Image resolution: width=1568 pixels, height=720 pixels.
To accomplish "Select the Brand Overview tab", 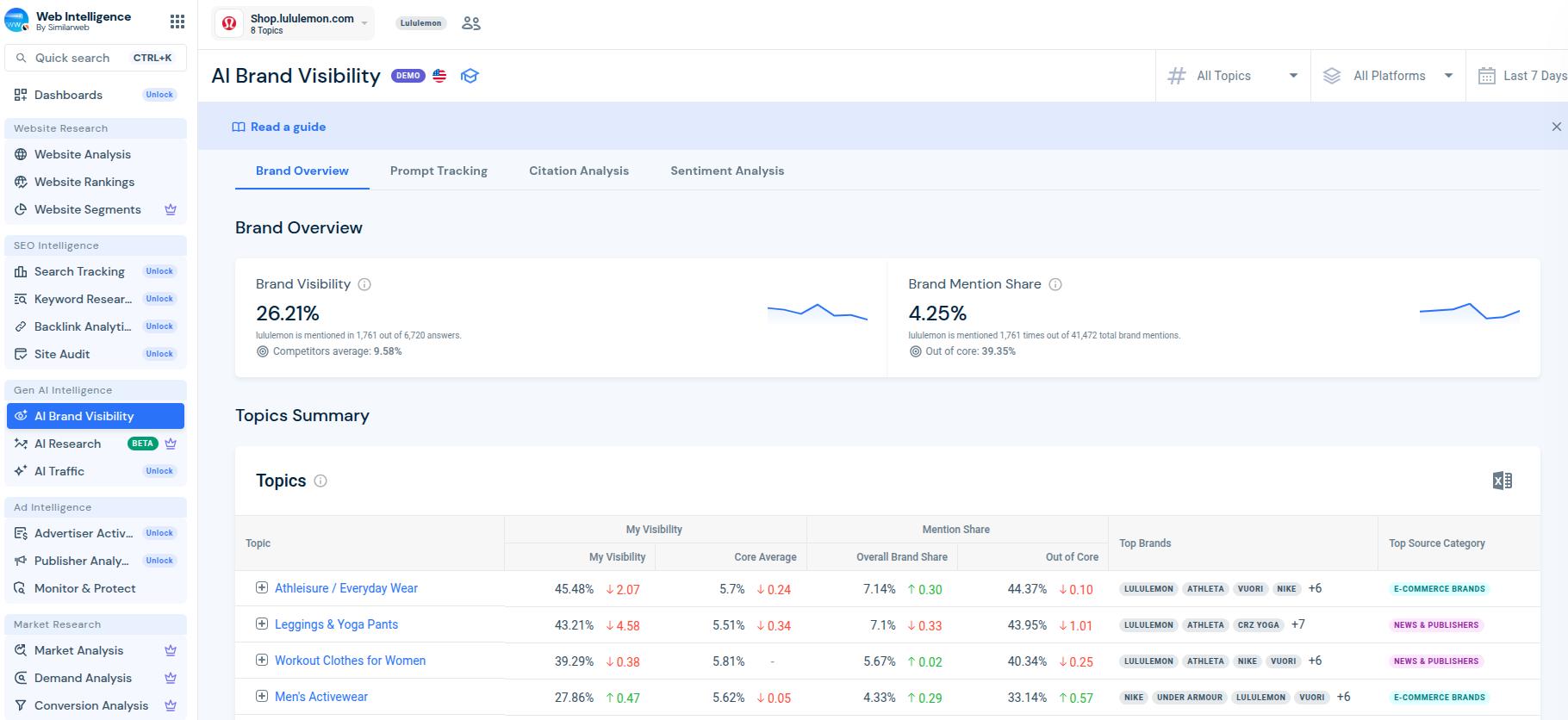I will (302, 171).
